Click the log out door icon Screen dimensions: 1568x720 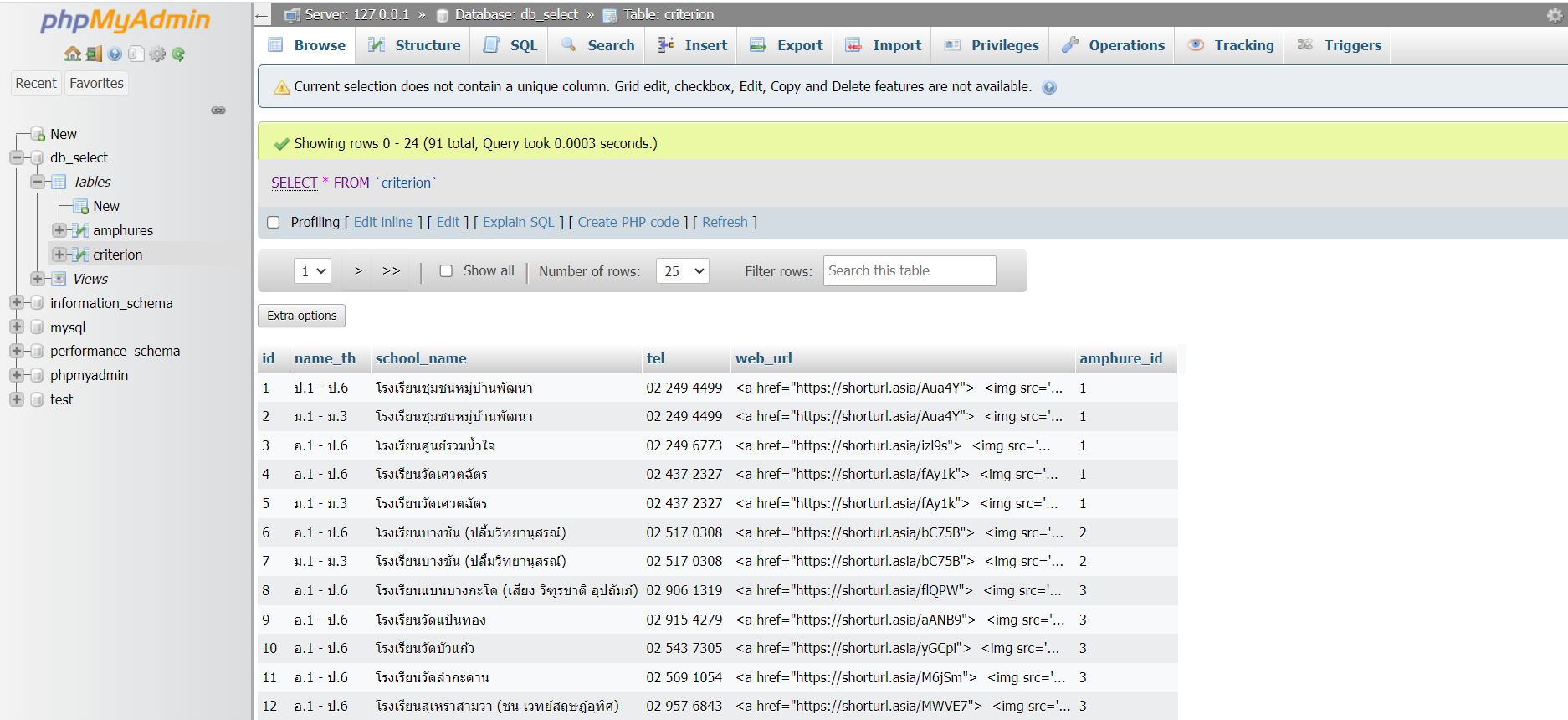pyautogui.click(x=94, y=54)
